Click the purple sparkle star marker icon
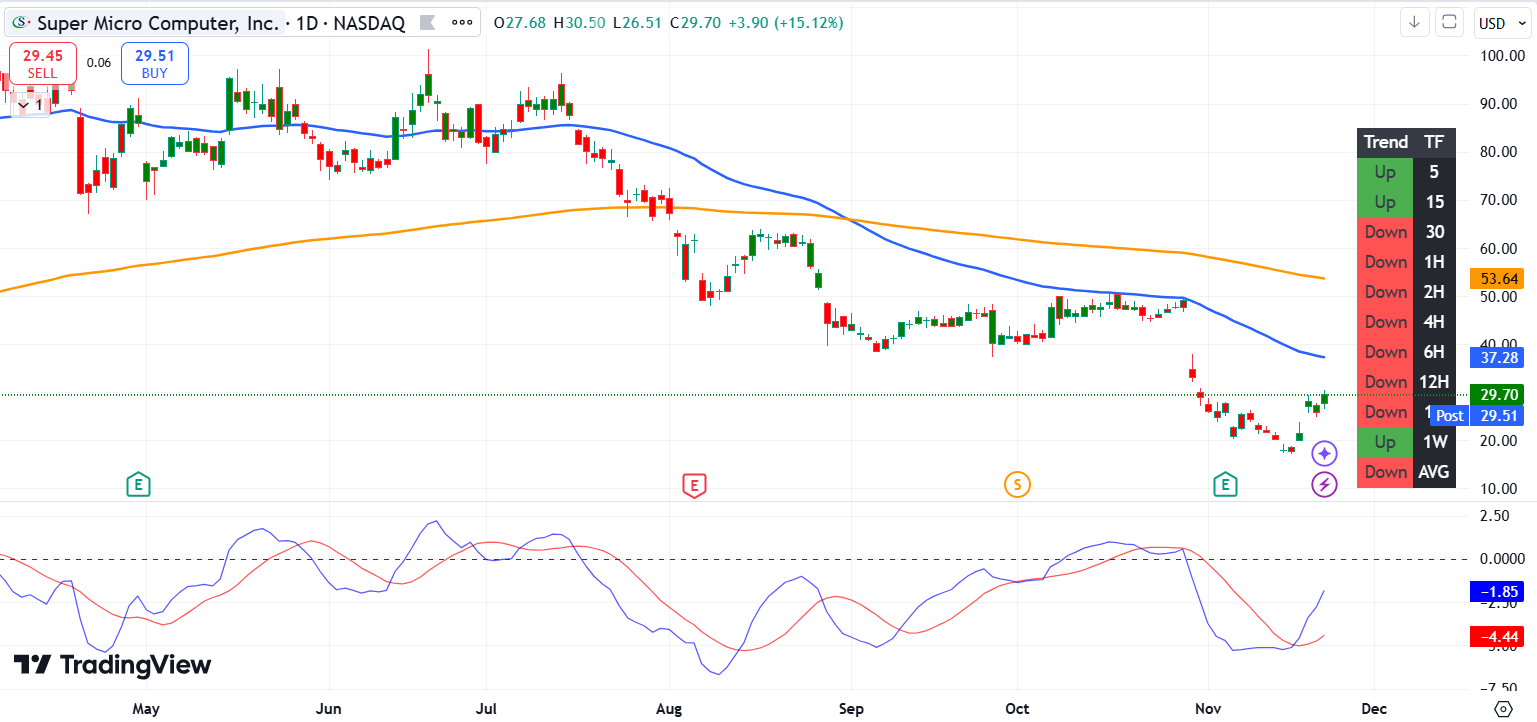The height and width of the screenshot is (722, 1537). pyautogui.click(x=1324, y=454)
